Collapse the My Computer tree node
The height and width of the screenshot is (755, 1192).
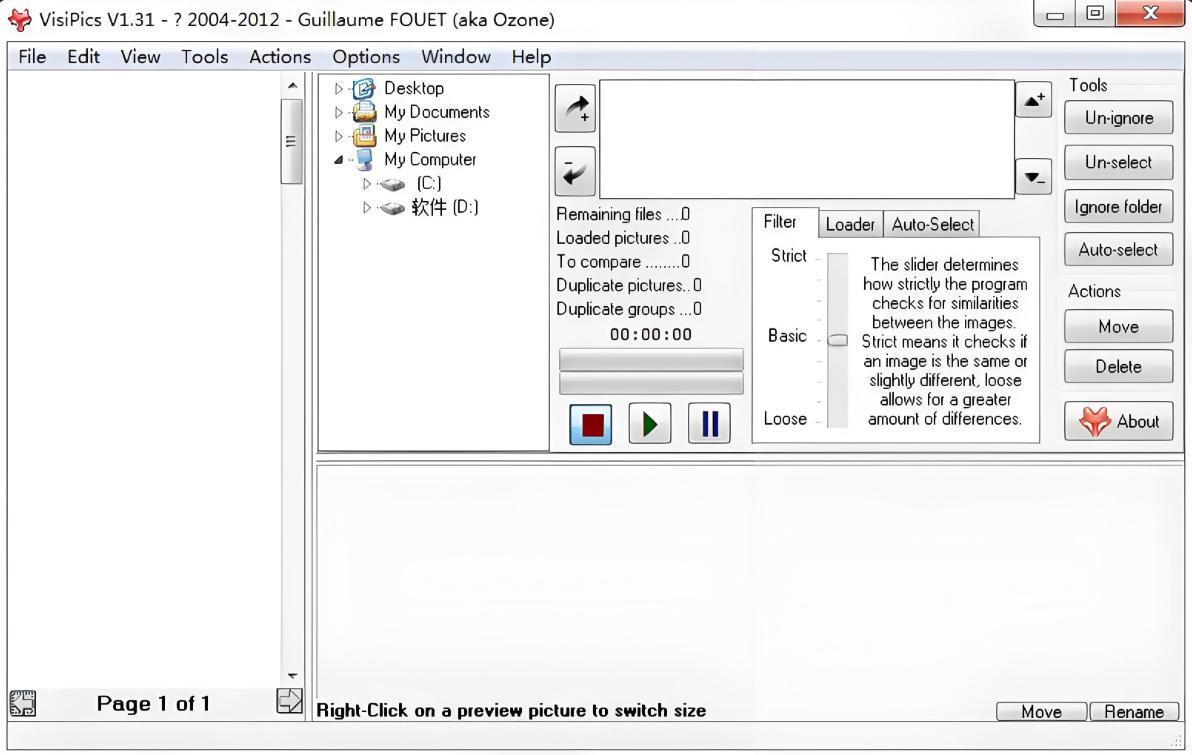(339, 160)
